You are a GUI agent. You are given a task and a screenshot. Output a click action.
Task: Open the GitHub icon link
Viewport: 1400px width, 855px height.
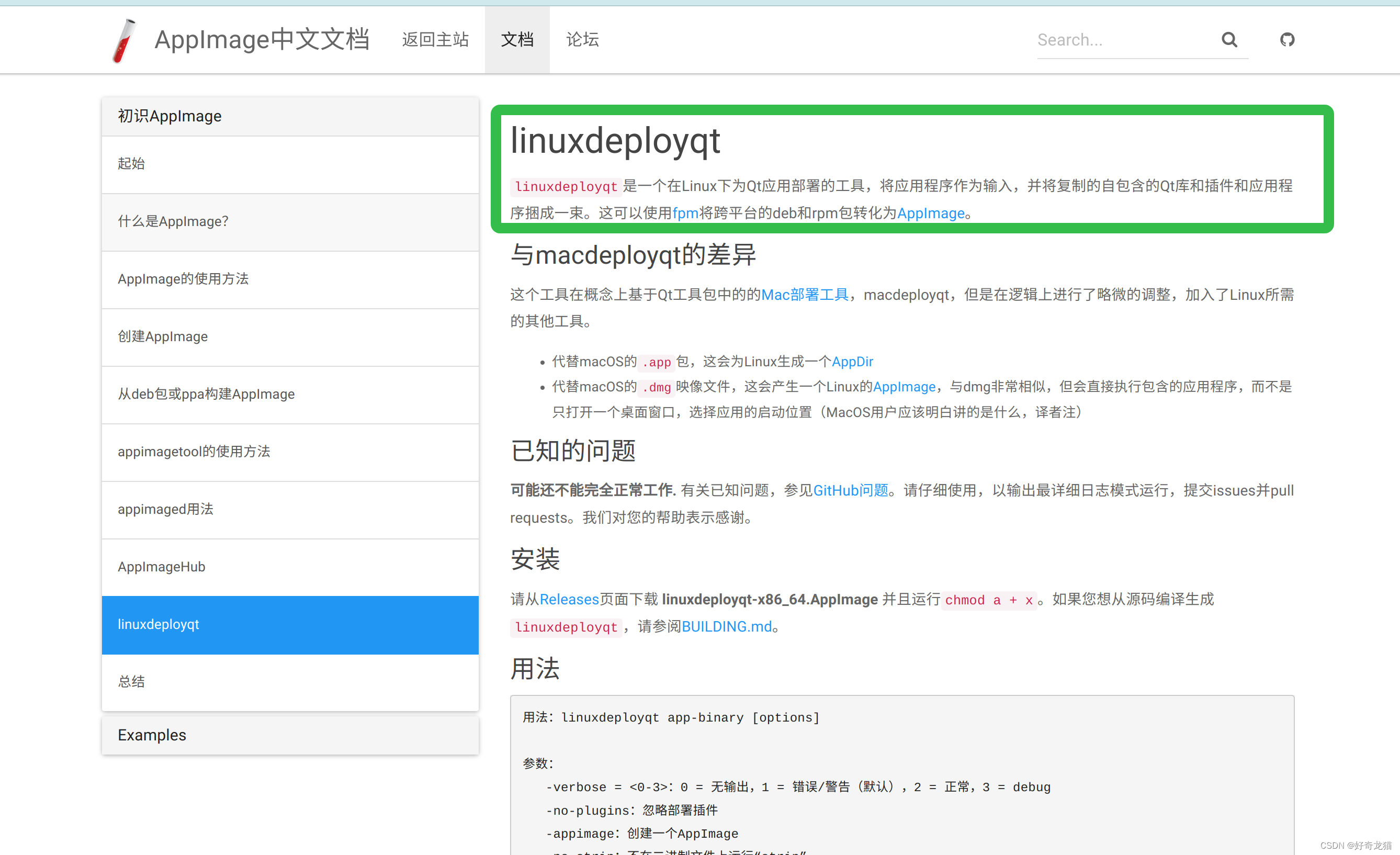point(1287,40)
